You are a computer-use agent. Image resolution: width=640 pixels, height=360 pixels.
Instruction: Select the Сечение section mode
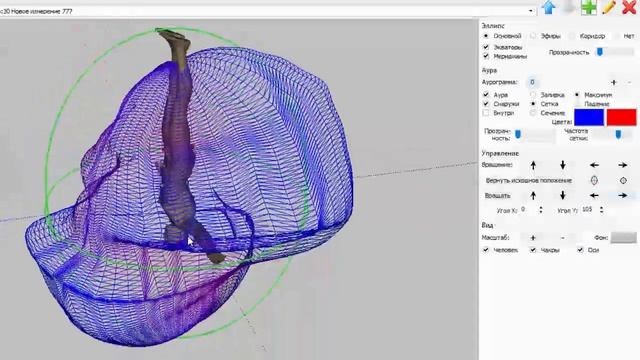coord(533,113)
